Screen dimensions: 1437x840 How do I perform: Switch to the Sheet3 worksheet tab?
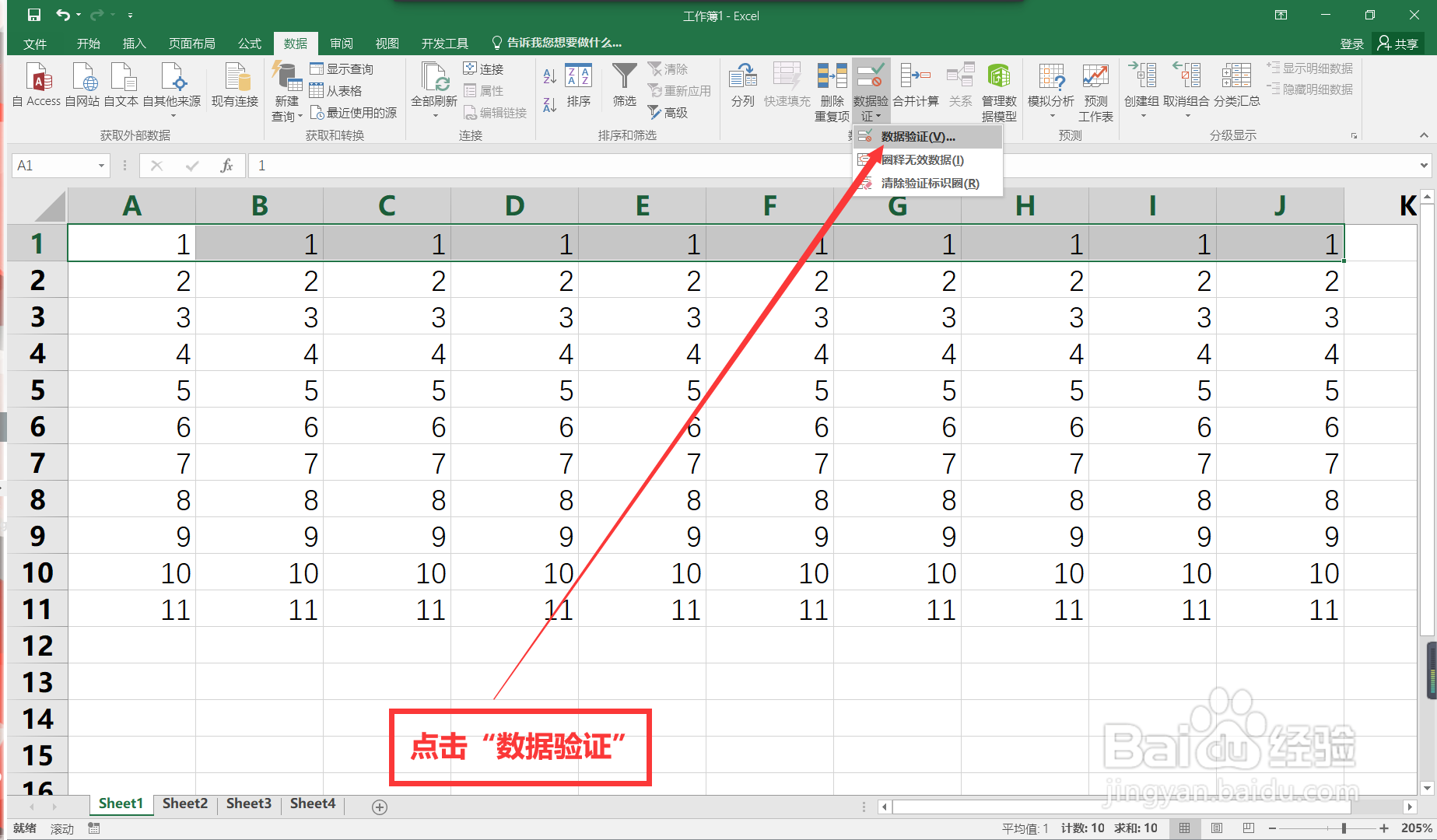point(247,803)
